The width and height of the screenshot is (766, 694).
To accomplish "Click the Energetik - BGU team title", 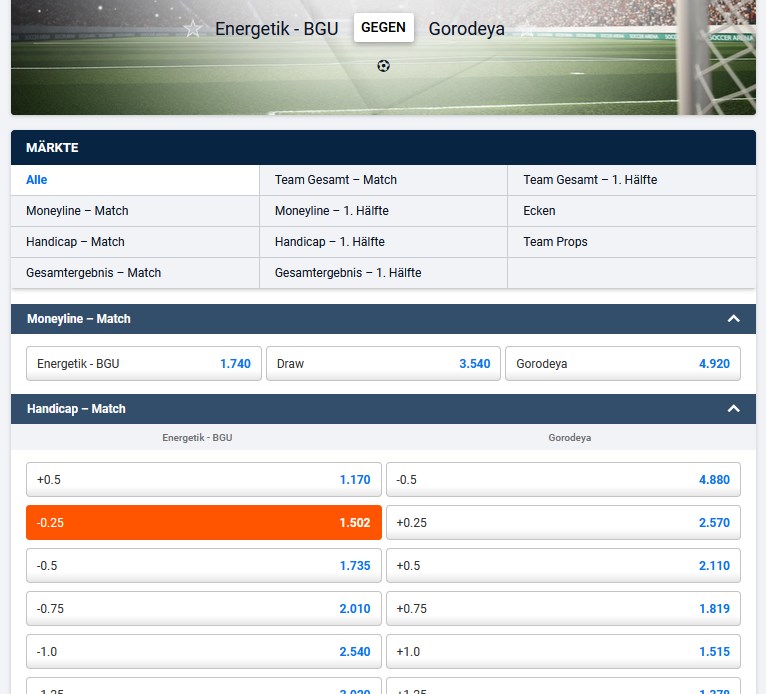I will pyautogui.click(x=277, y=29).
